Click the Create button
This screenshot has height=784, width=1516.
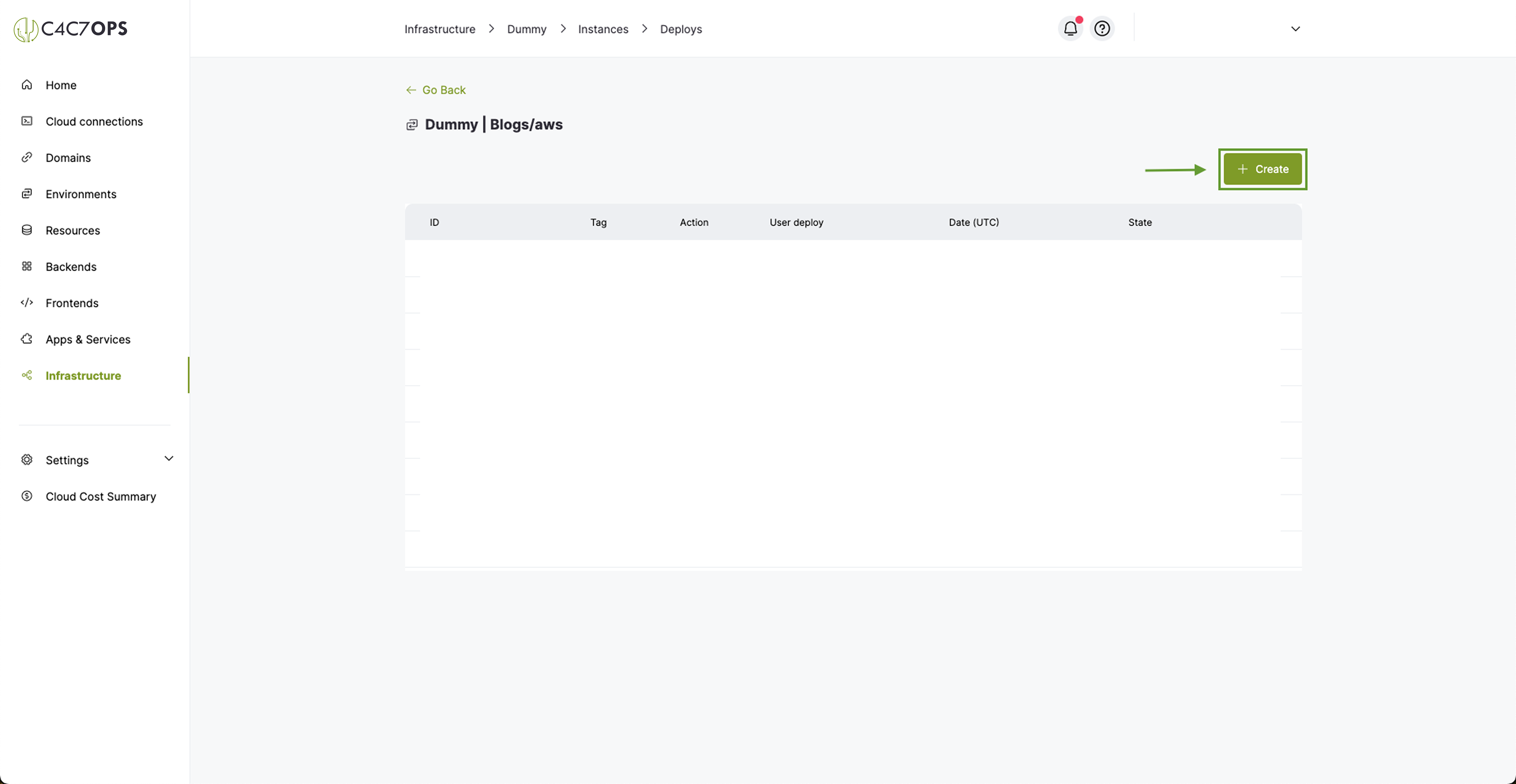1263,169
